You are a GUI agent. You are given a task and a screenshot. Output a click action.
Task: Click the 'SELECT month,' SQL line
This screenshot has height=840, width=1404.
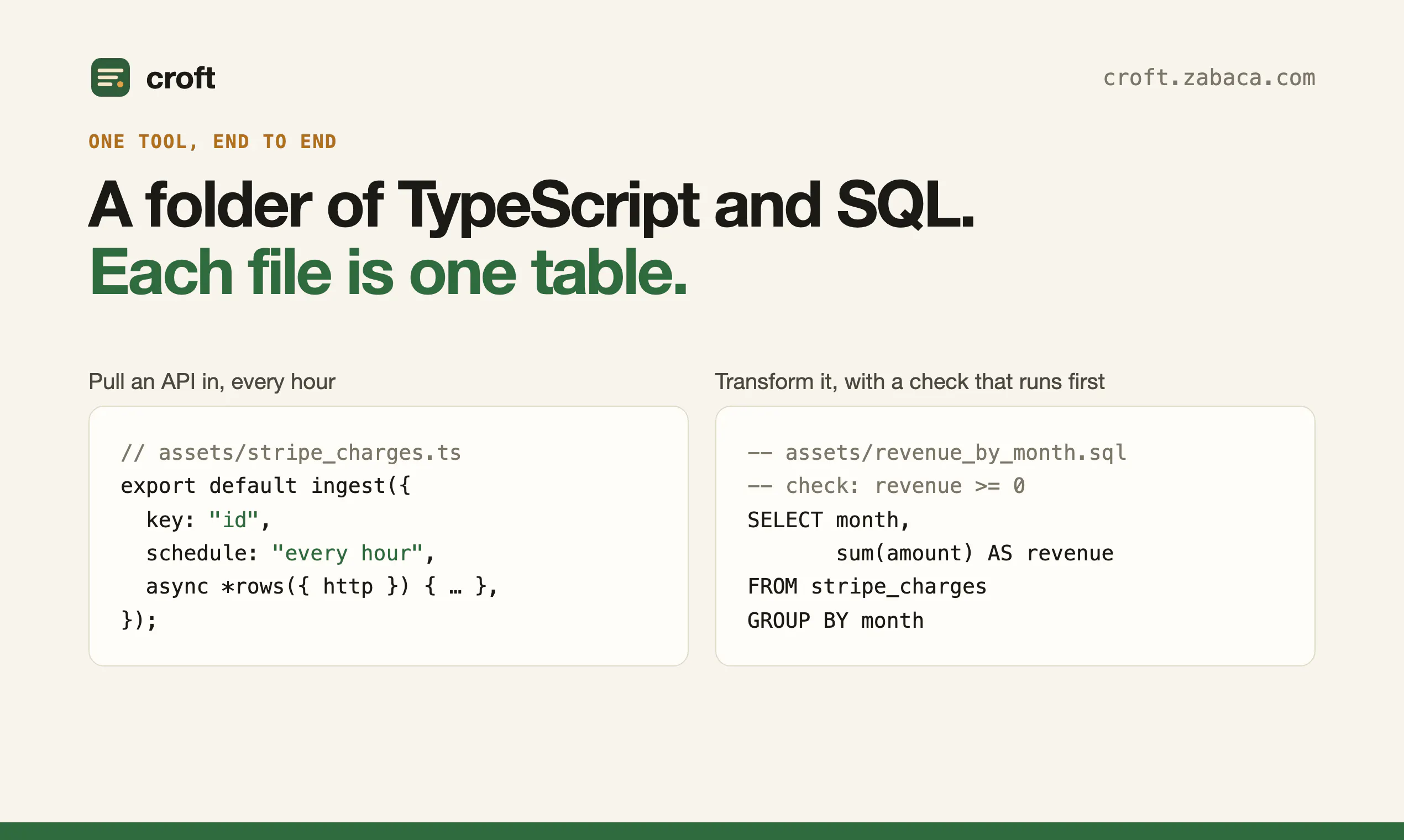(828, 520)
